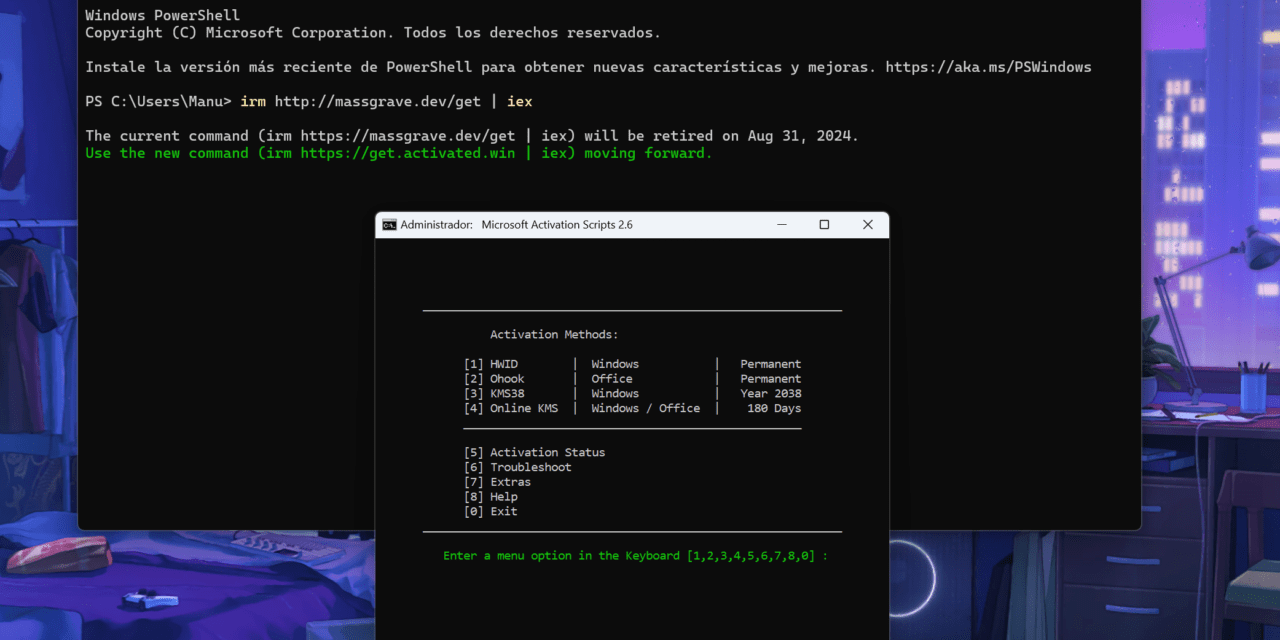Screen dimensions: 1280x640
Task: Minimize the Microsoft Activation Scripts window
Action: 781,225
